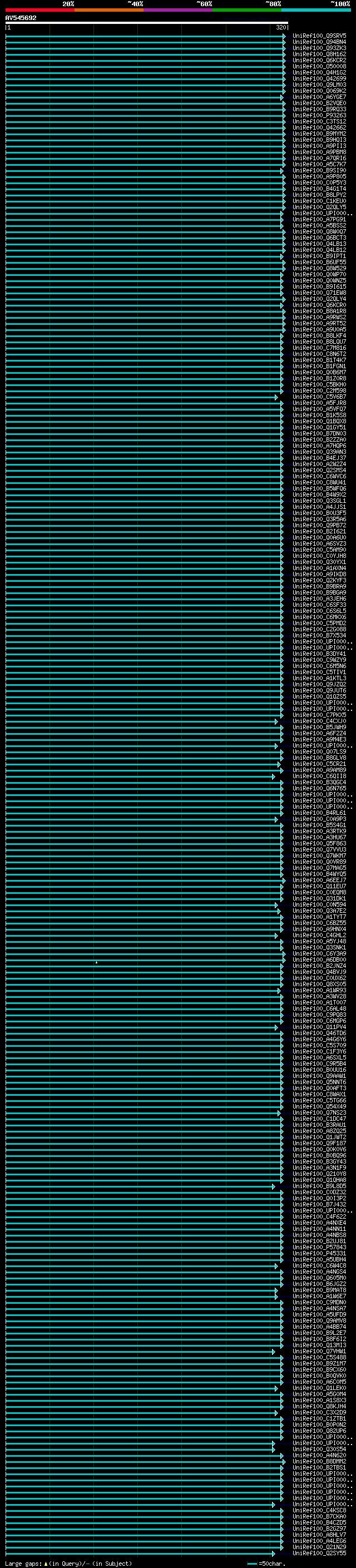This screenshot has height=1568, width=356.
Task: Select hit UniRef100_Q2QLY5
Action: pos(319,207)
